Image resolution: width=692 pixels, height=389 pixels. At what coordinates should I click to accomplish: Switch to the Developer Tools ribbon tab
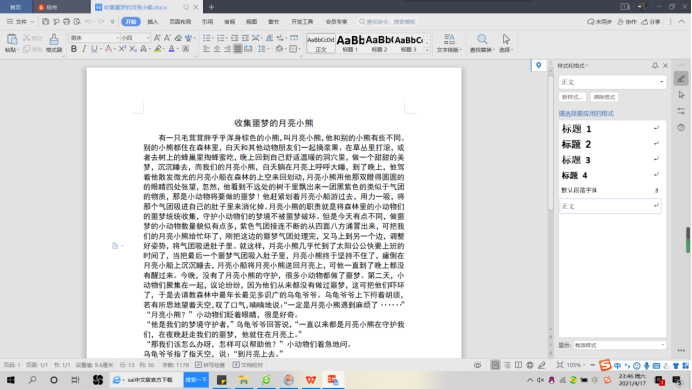point(302,22)
